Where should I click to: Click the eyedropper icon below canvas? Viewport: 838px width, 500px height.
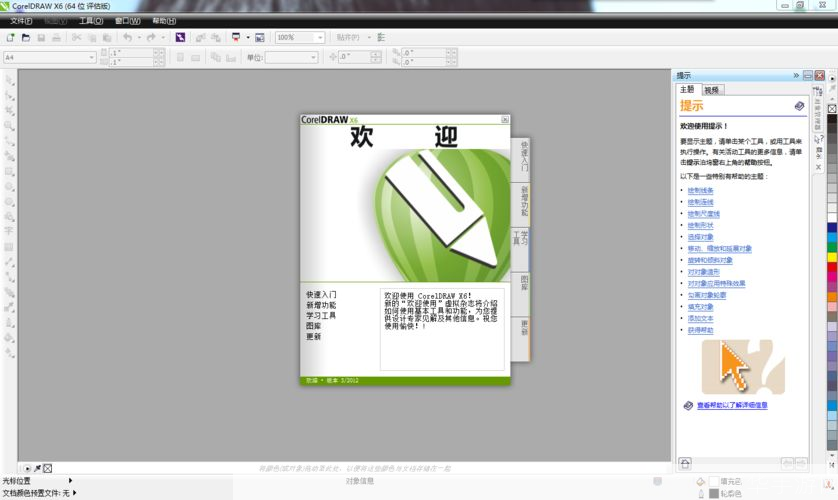37,468
